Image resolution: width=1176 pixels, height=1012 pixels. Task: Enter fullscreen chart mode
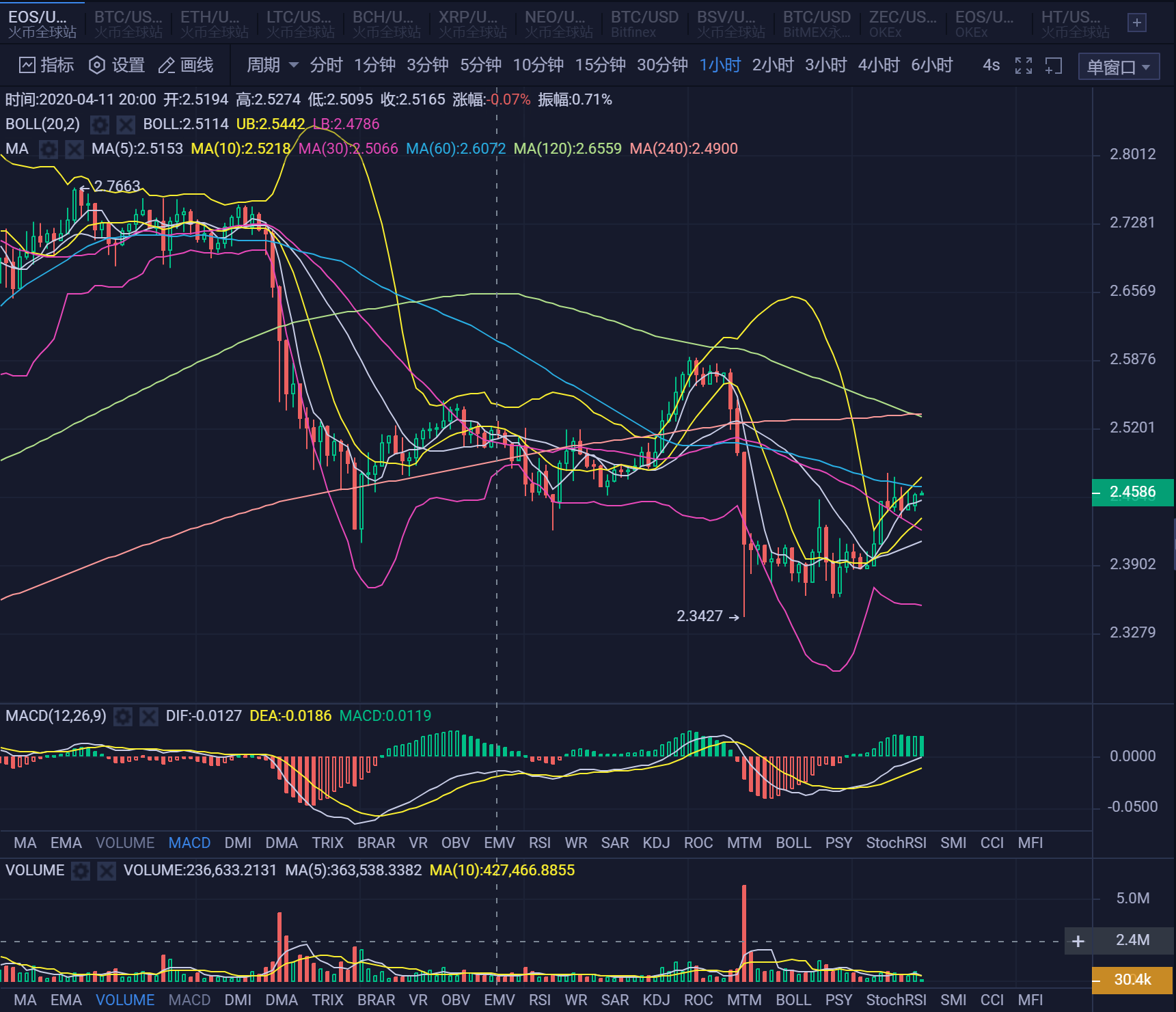pos(1024,66)
